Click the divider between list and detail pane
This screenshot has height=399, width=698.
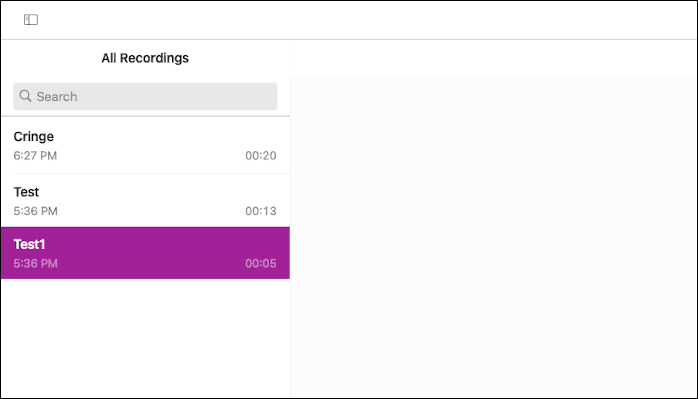(x=290, y=218)
